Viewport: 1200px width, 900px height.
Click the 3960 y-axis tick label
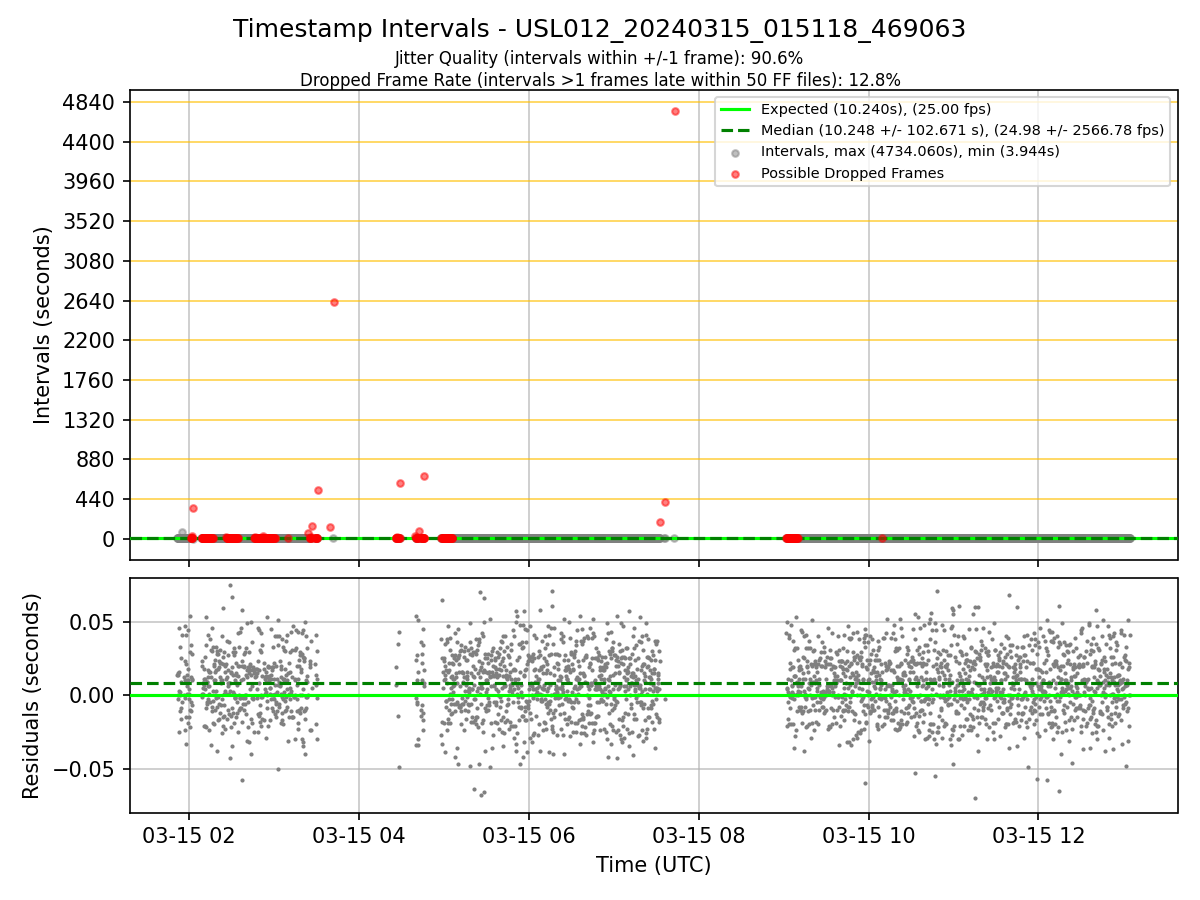[89, 182]
